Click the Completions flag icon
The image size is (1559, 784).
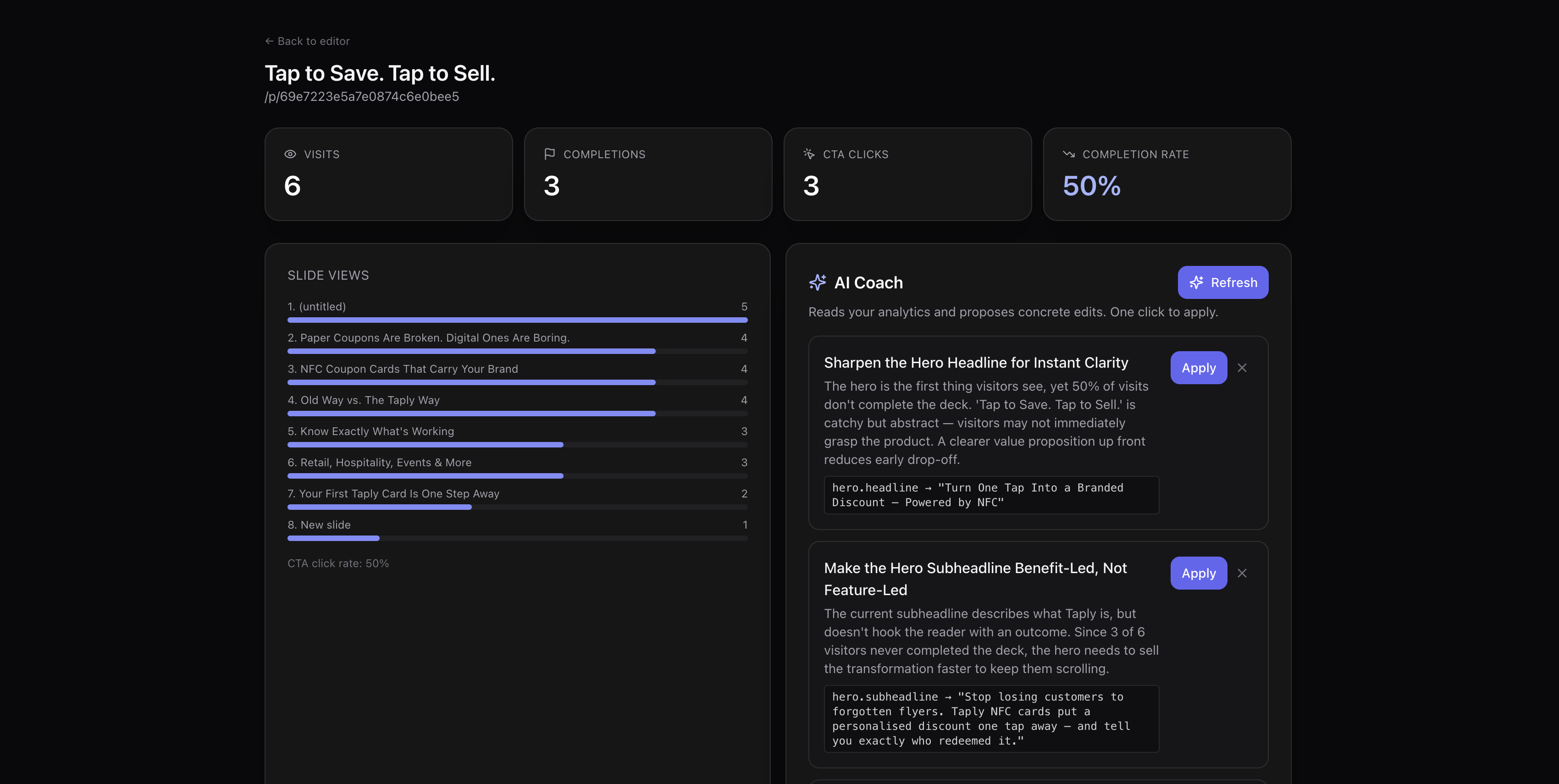point(549,154)
